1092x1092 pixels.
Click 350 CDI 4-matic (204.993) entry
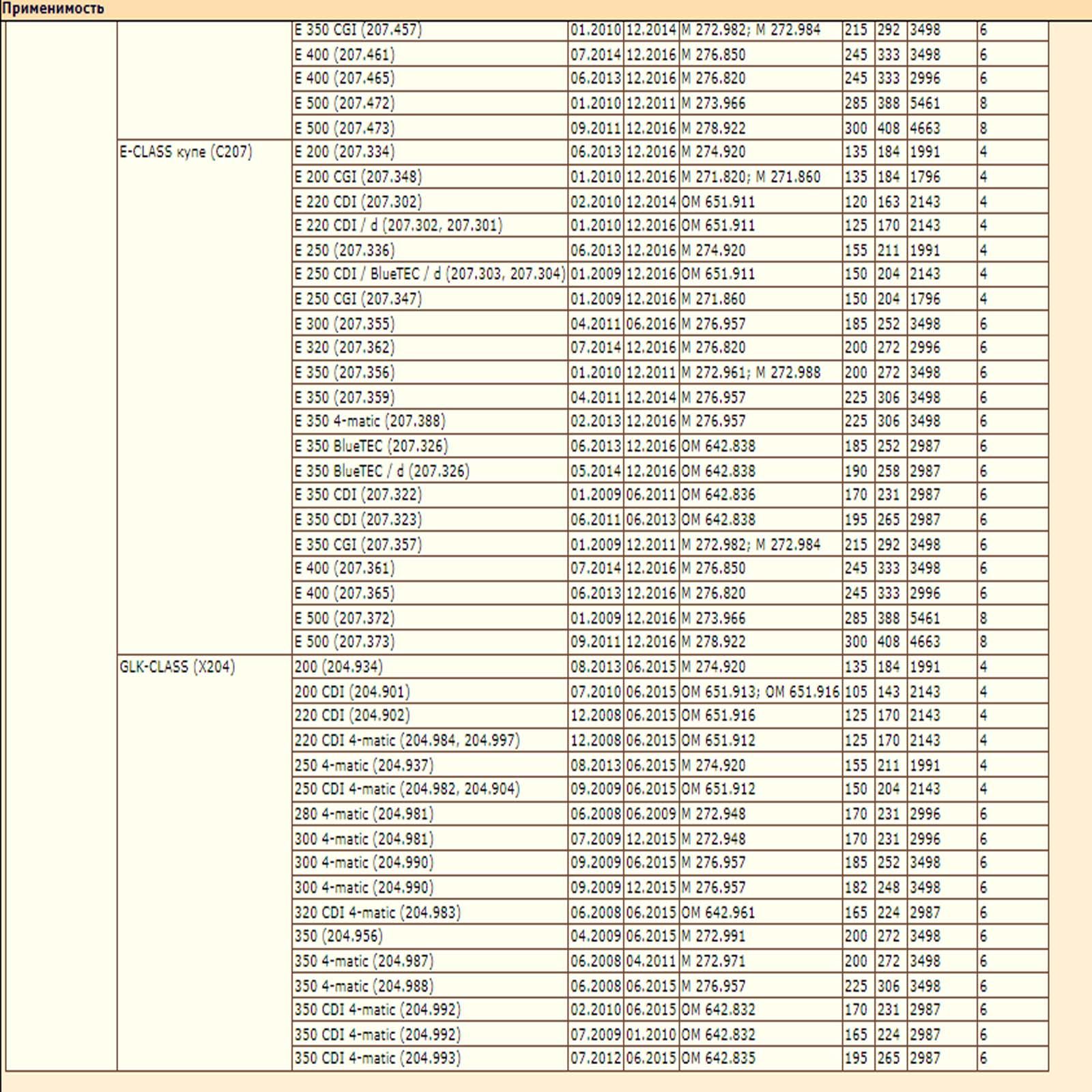pos(377,1058)
